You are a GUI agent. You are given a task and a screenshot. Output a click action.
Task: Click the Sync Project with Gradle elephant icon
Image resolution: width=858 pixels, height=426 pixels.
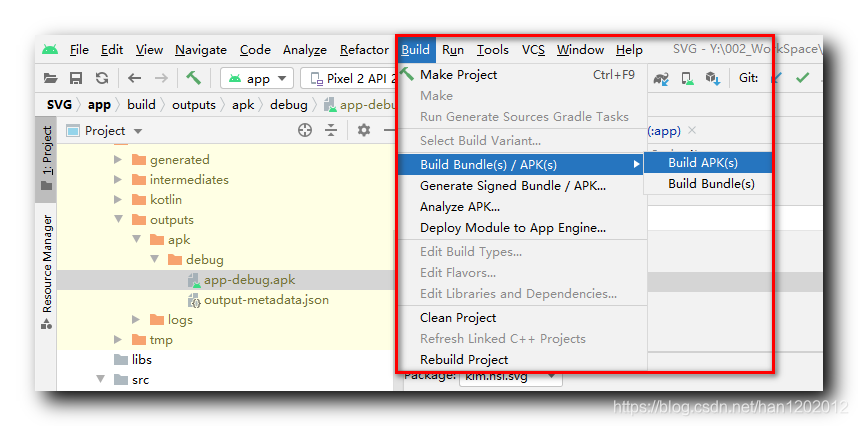click(x=662, y=79)
